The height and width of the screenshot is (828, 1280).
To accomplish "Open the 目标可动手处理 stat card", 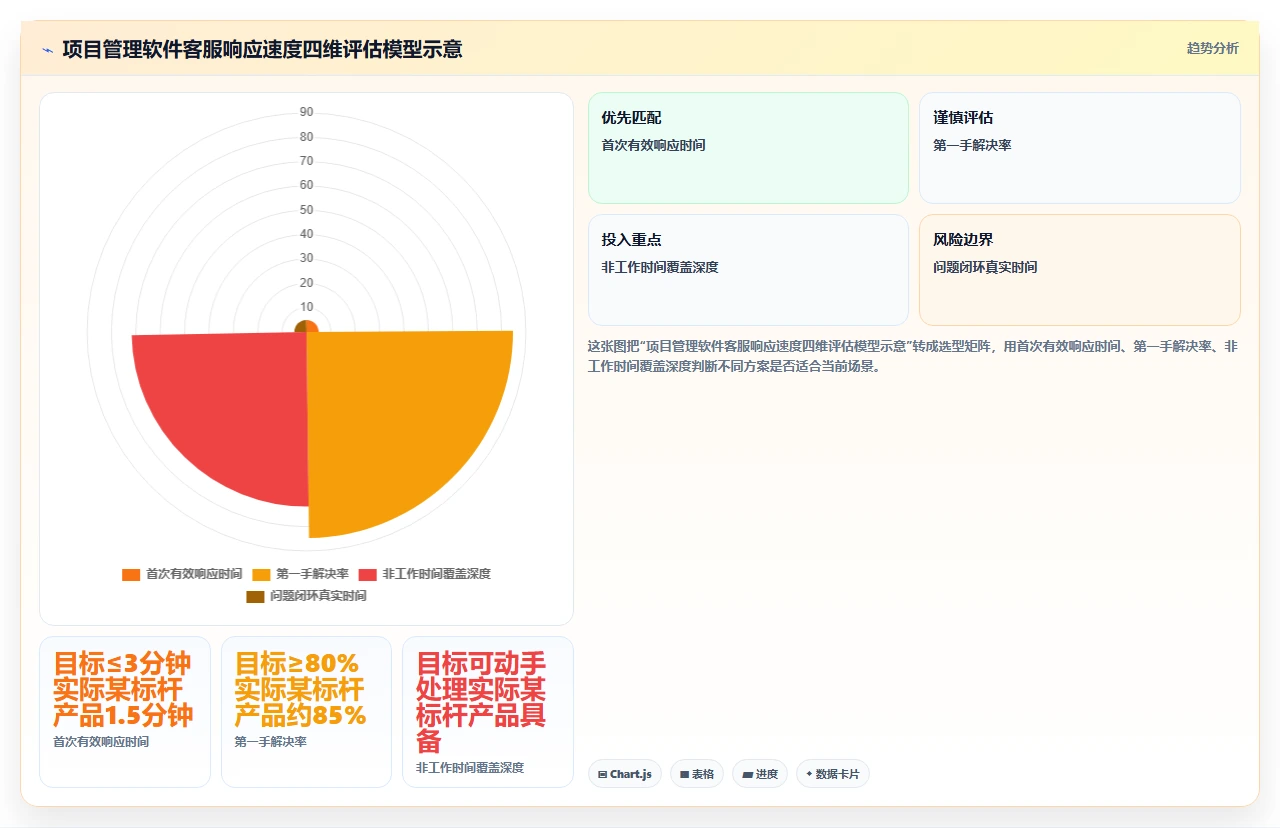I will (488, 712).
